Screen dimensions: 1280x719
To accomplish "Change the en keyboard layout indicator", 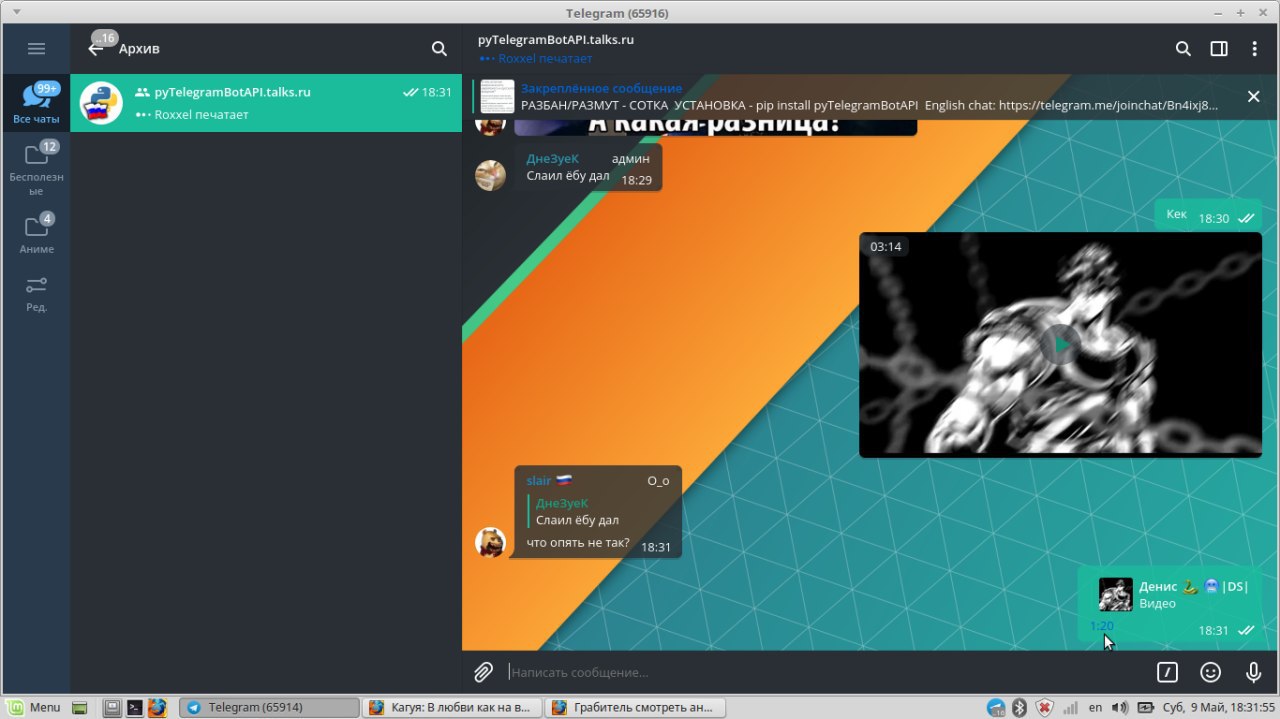I will point(1095,707).
